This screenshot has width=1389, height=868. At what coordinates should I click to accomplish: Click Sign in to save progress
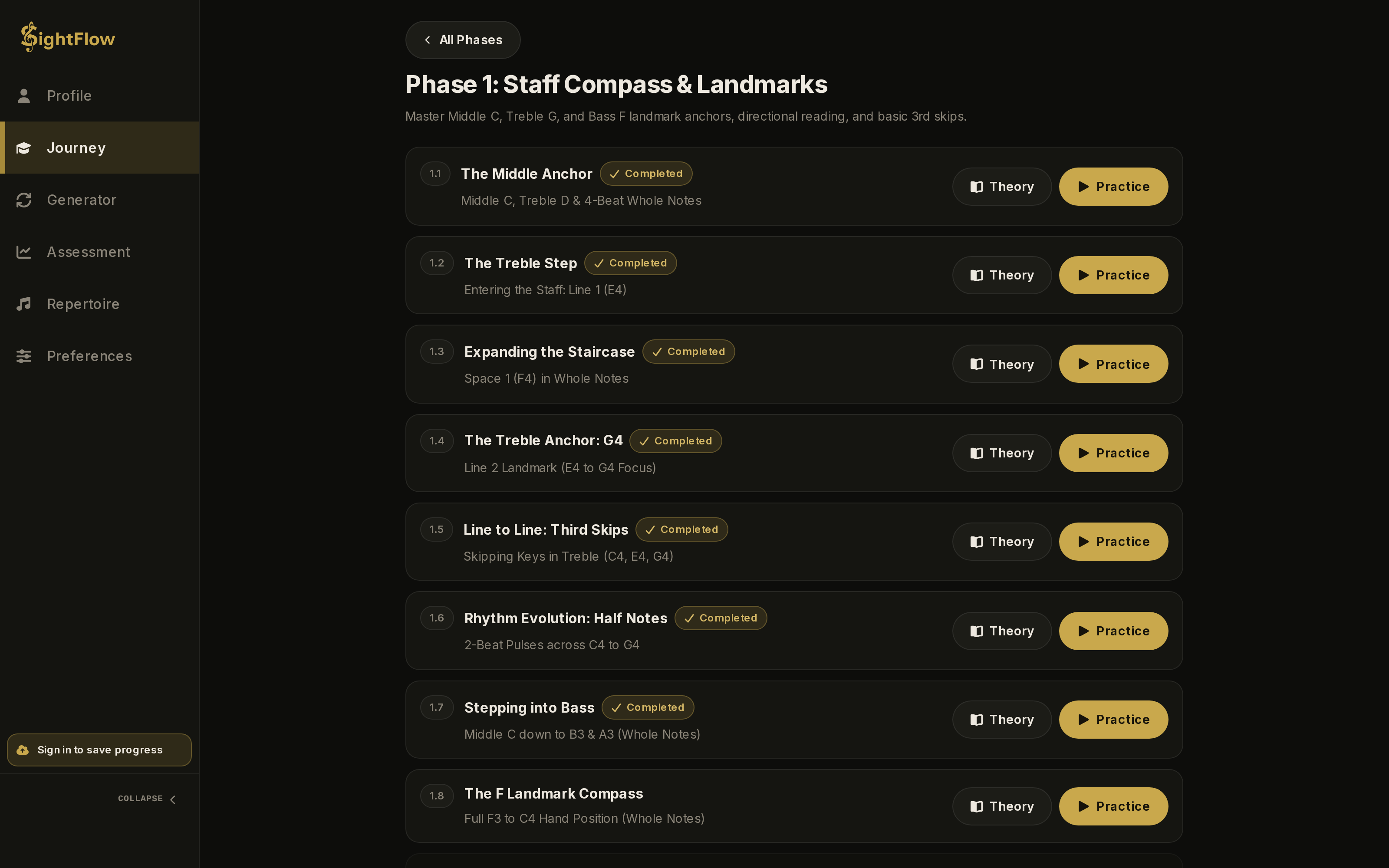(x=99, y=750)
